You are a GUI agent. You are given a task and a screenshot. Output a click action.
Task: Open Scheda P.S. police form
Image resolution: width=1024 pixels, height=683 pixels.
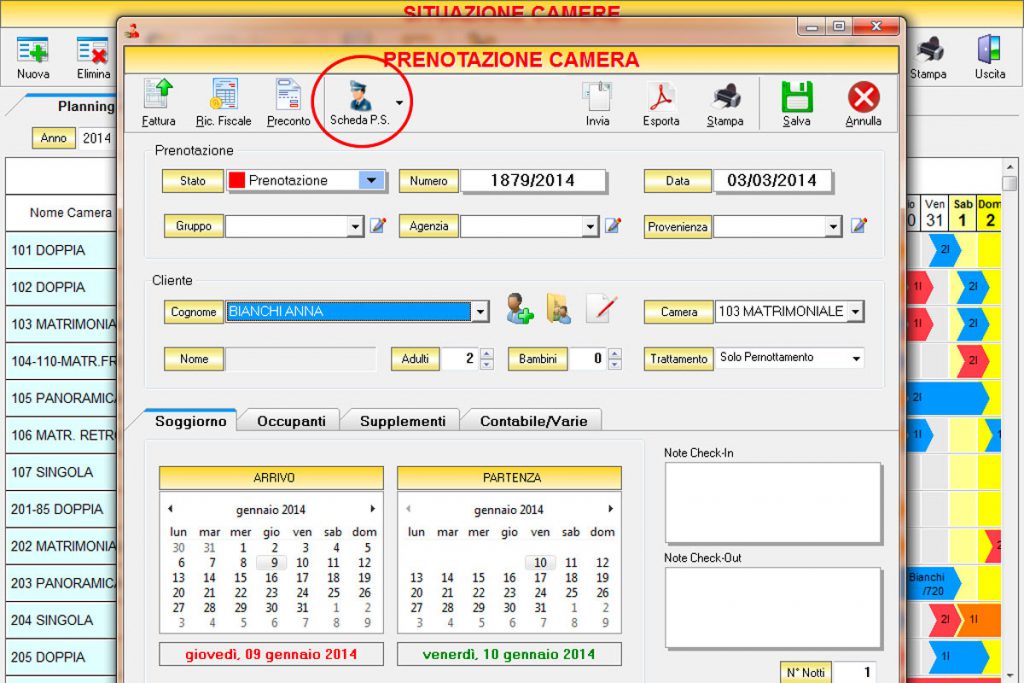[x=358, y=103]
